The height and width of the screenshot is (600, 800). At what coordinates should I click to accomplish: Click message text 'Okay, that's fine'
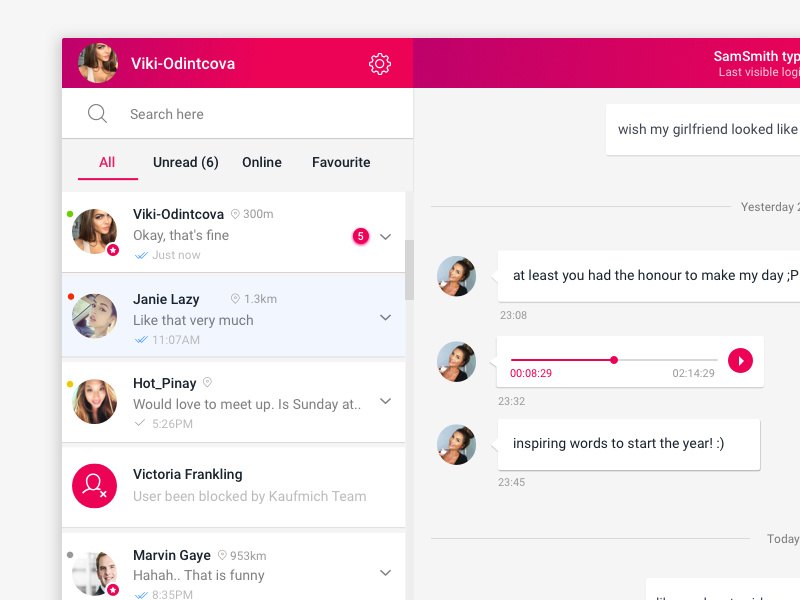181,235
